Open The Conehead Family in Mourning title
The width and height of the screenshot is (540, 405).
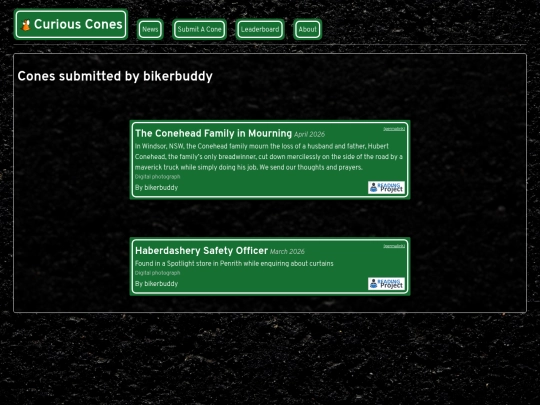[x=214, y=133]
